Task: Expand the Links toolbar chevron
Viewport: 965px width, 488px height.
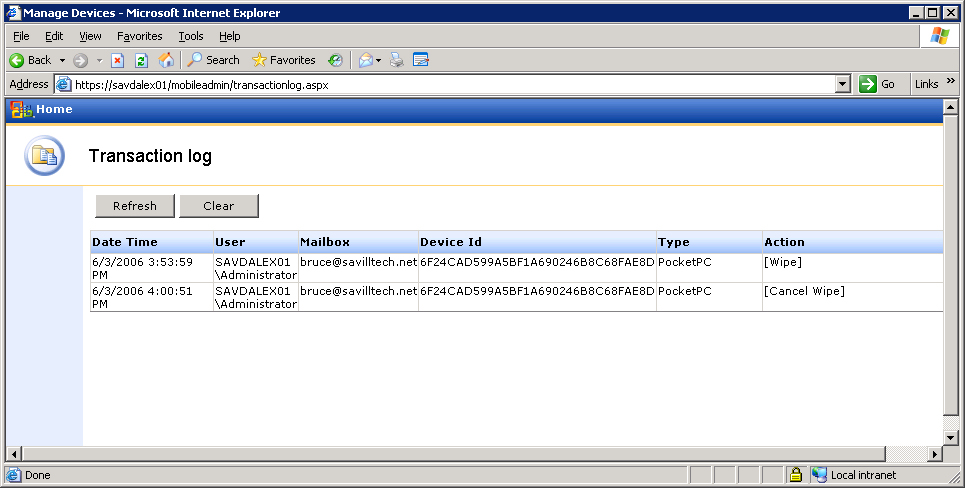Action: [x=950, y=81]
